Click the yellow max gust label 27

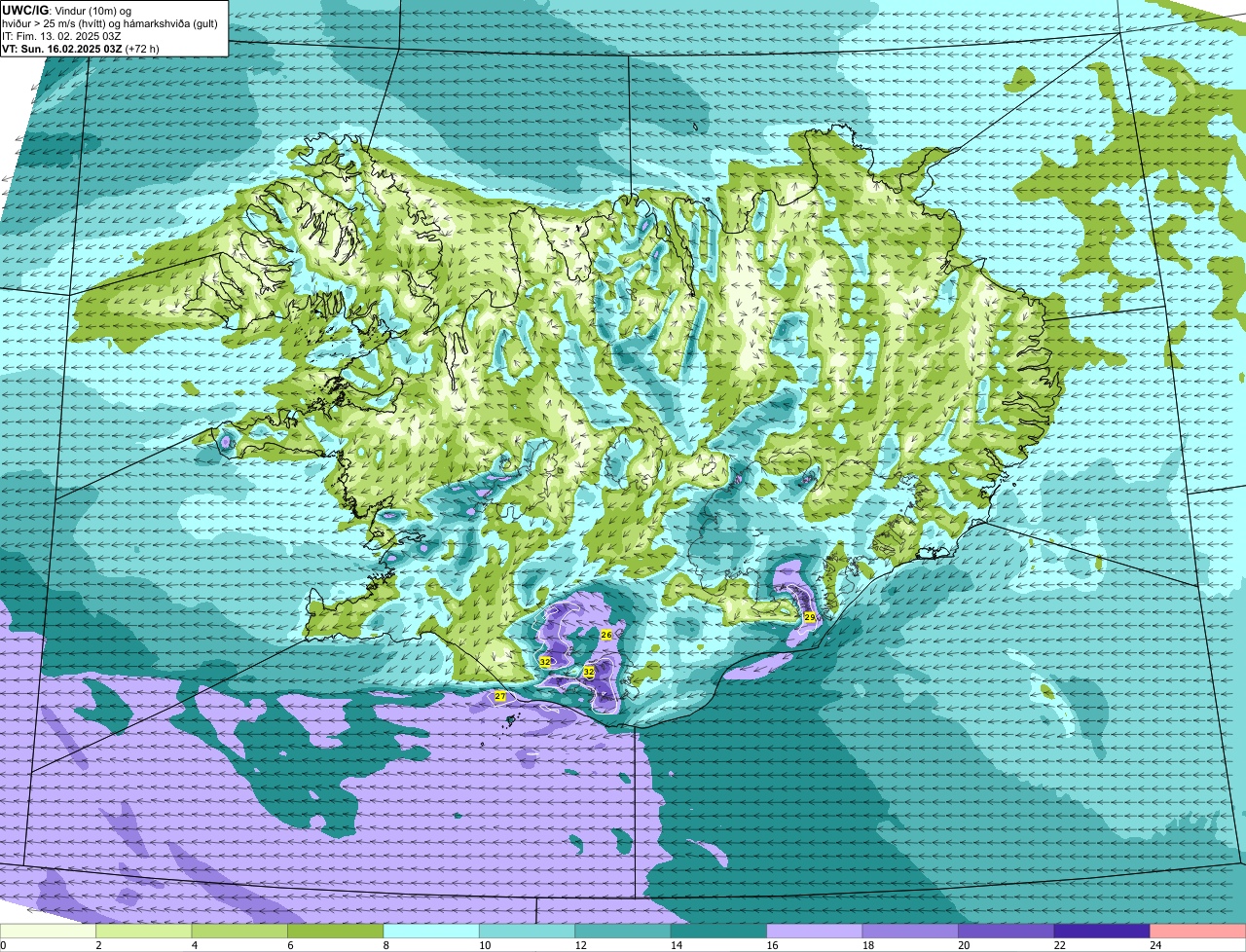[x=500, y=696]
